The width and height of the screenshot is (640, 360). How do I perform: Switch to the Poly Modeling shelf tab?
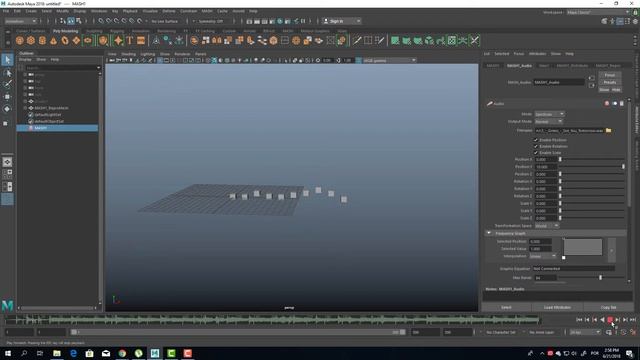tap(65, 31)
